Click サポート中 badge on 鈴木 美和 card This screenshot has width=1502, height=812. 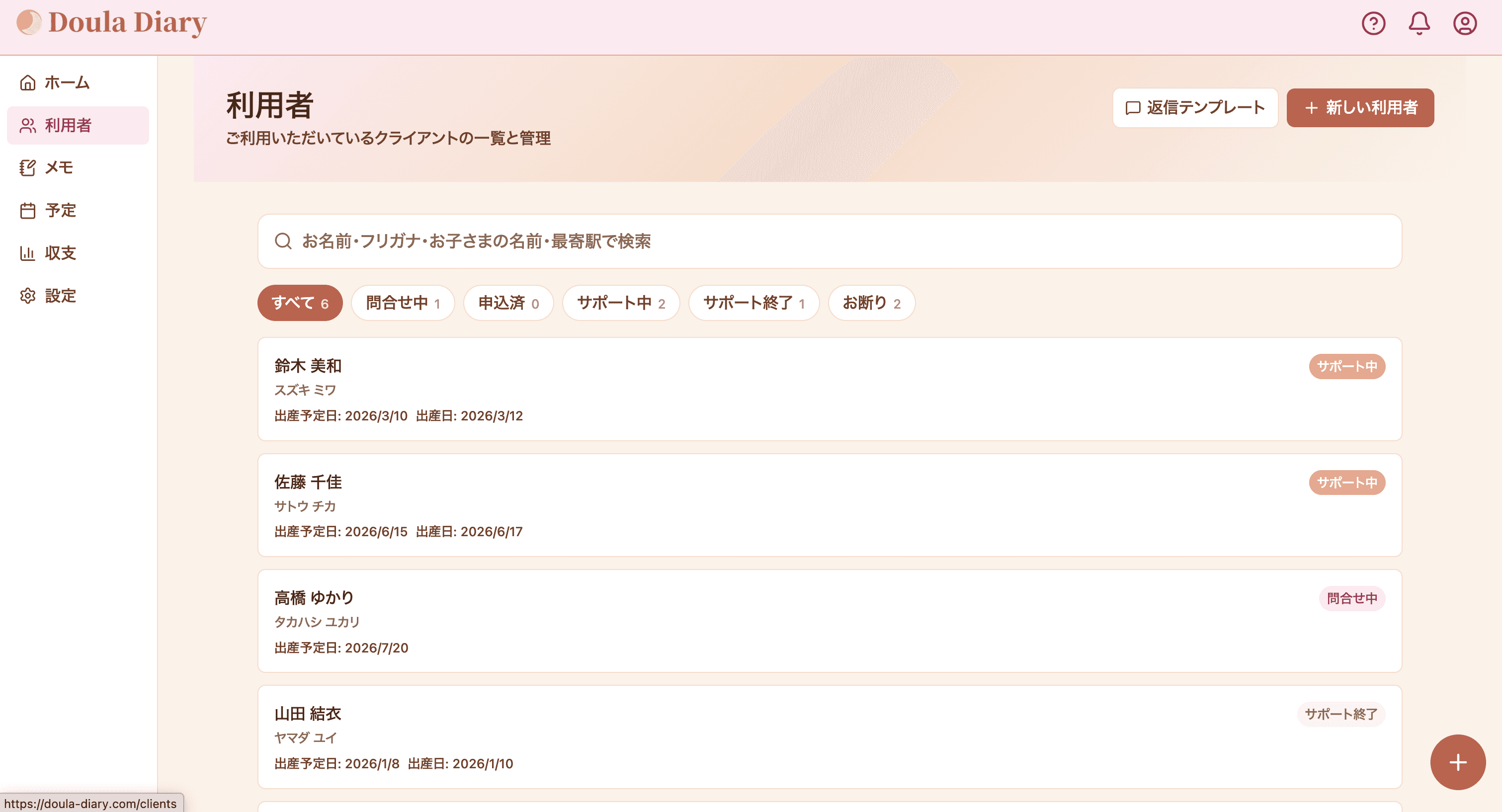1347,366
